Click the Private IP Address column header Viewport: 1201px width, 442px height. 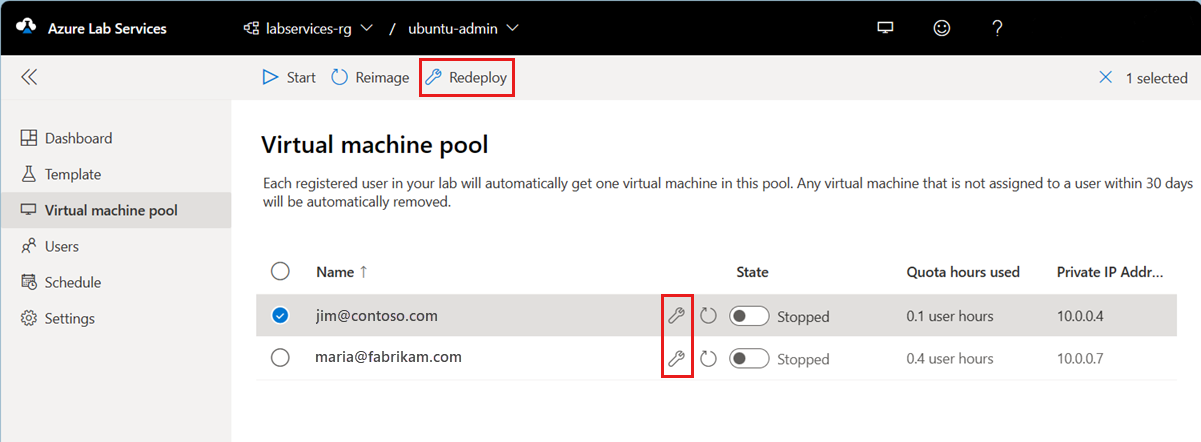click(x=1111, y=272)
